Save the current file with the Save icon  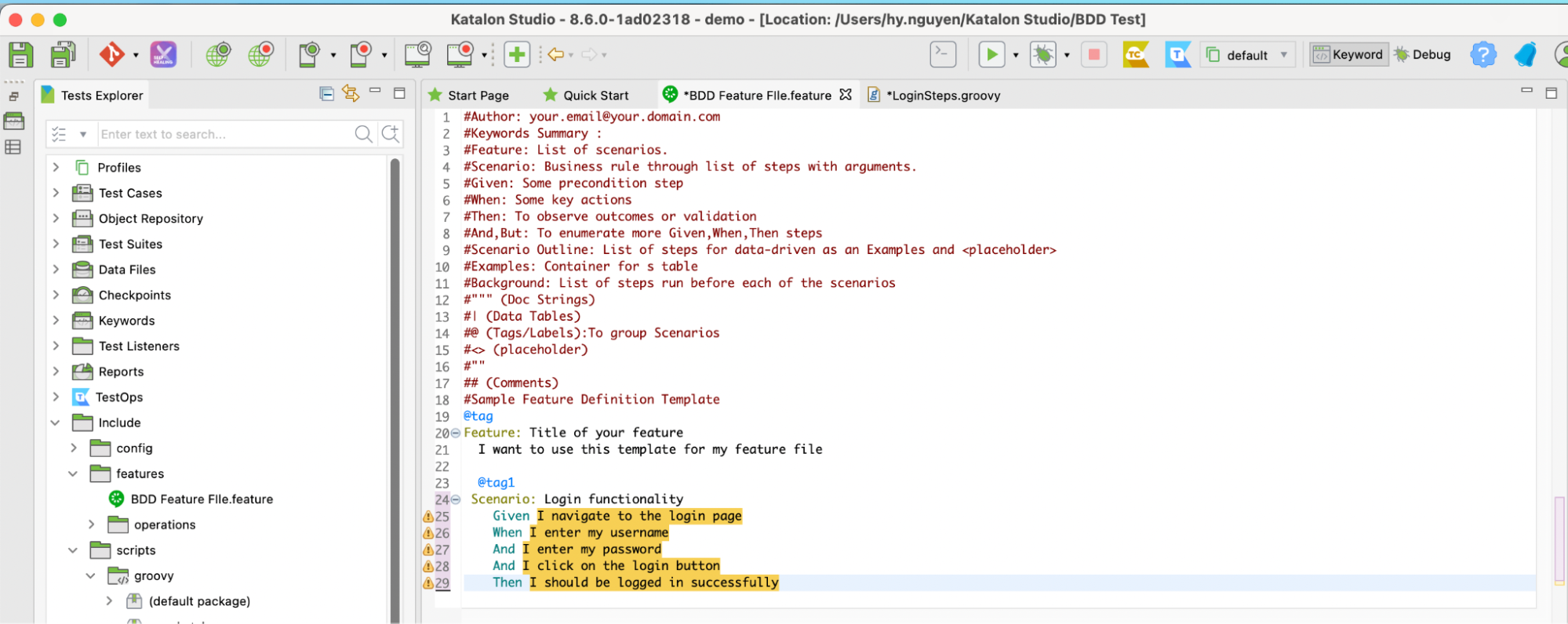pos(20,55)
